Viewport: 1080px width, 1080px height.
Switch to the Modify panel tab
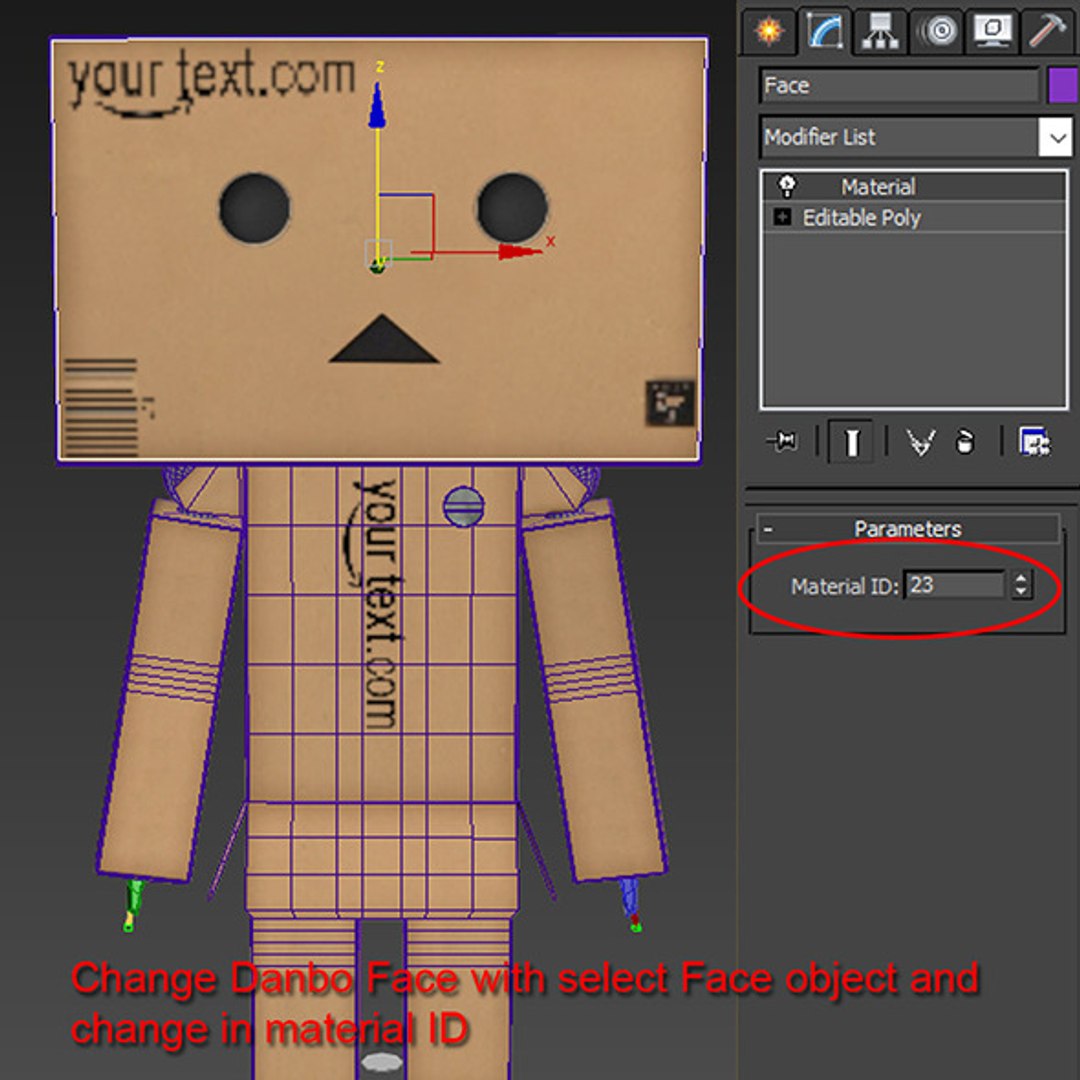(x=825, y=31)
